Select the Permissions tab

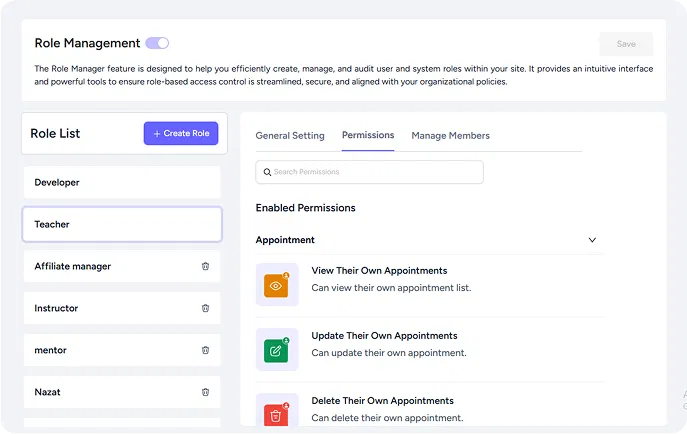click(368, 135)
